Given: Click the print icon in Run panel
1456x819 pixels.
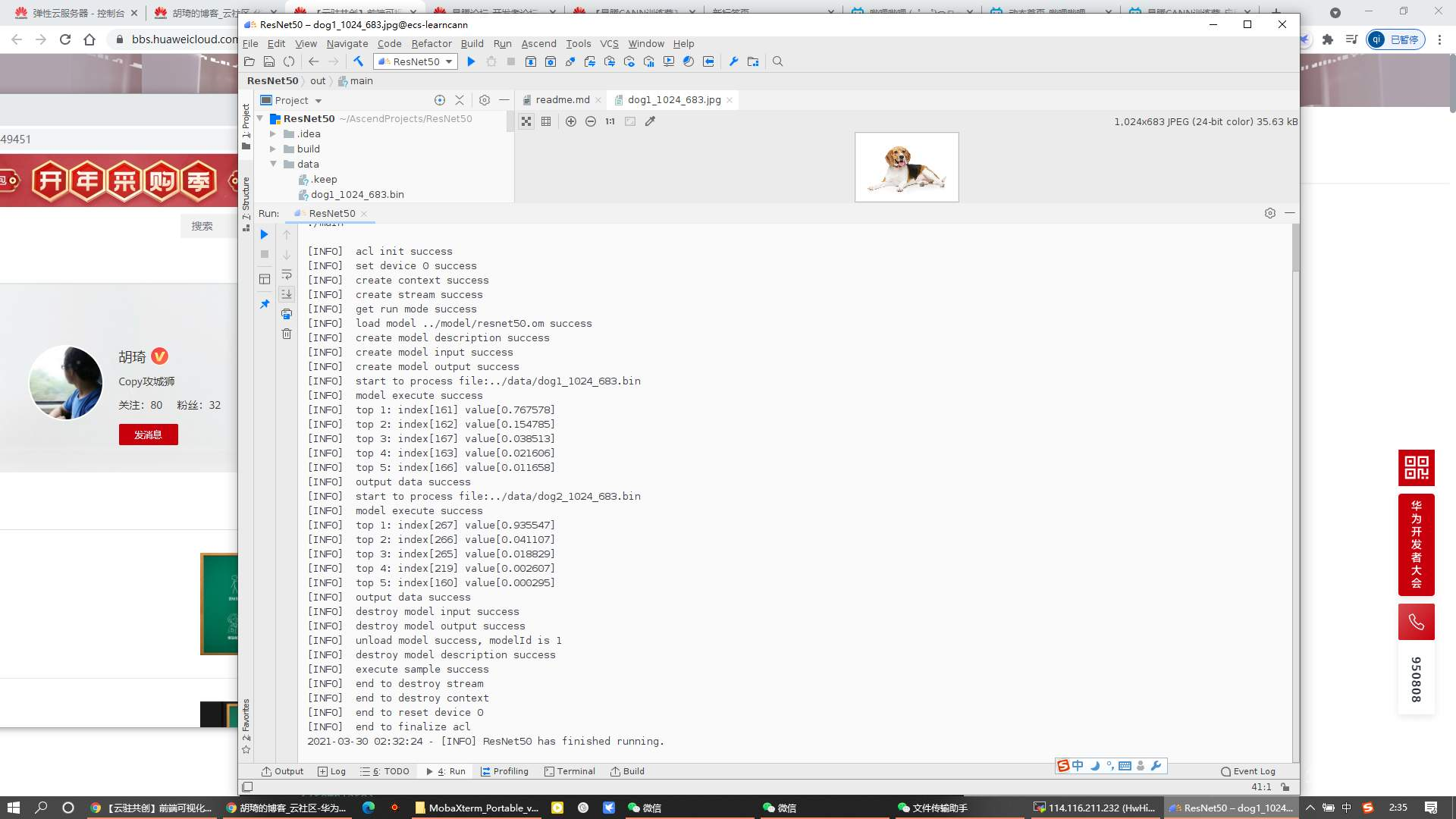Looking at the screenshot, I should [x=287, y=314].
